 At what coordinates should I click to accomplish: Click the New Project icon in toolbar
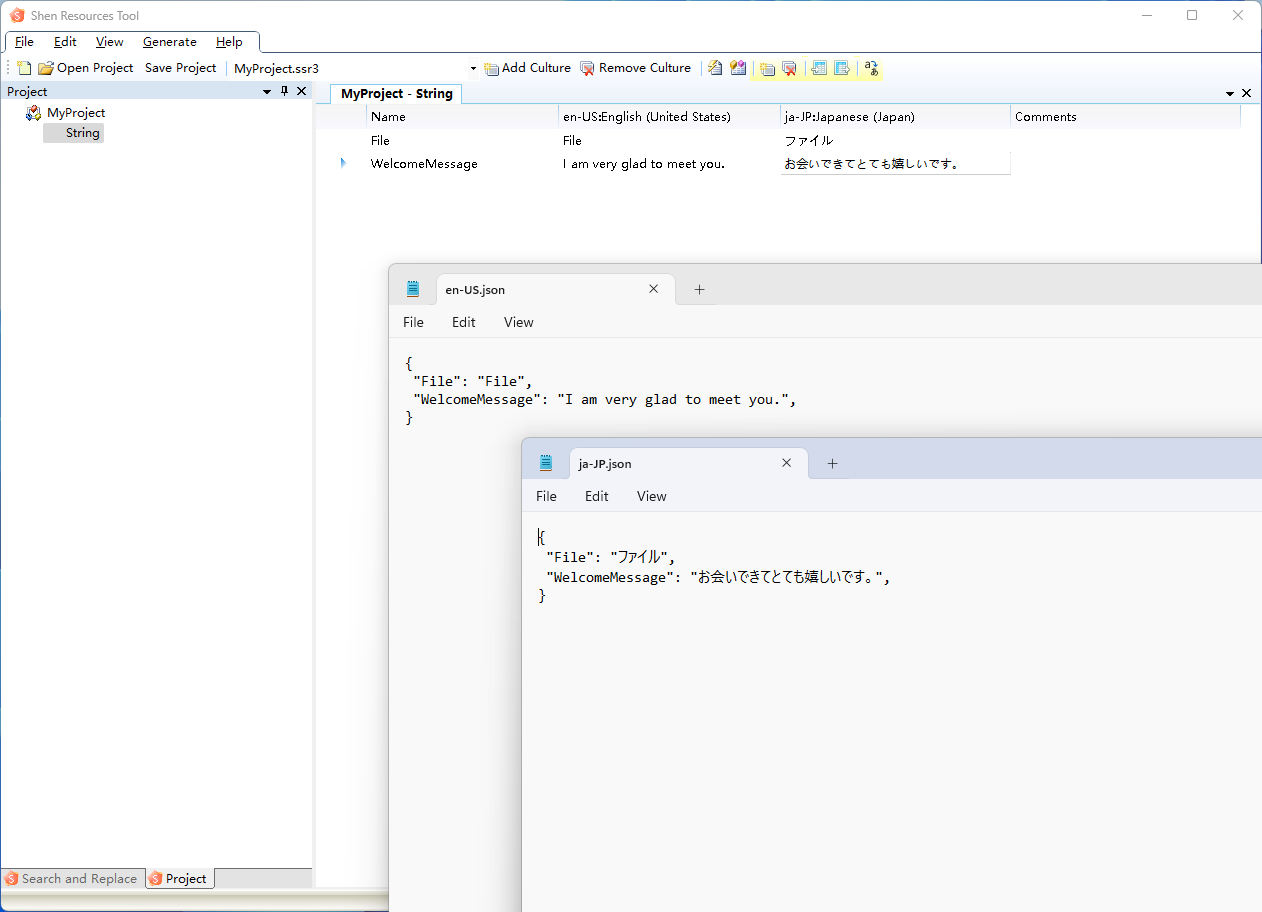click(x=25, y=68)
